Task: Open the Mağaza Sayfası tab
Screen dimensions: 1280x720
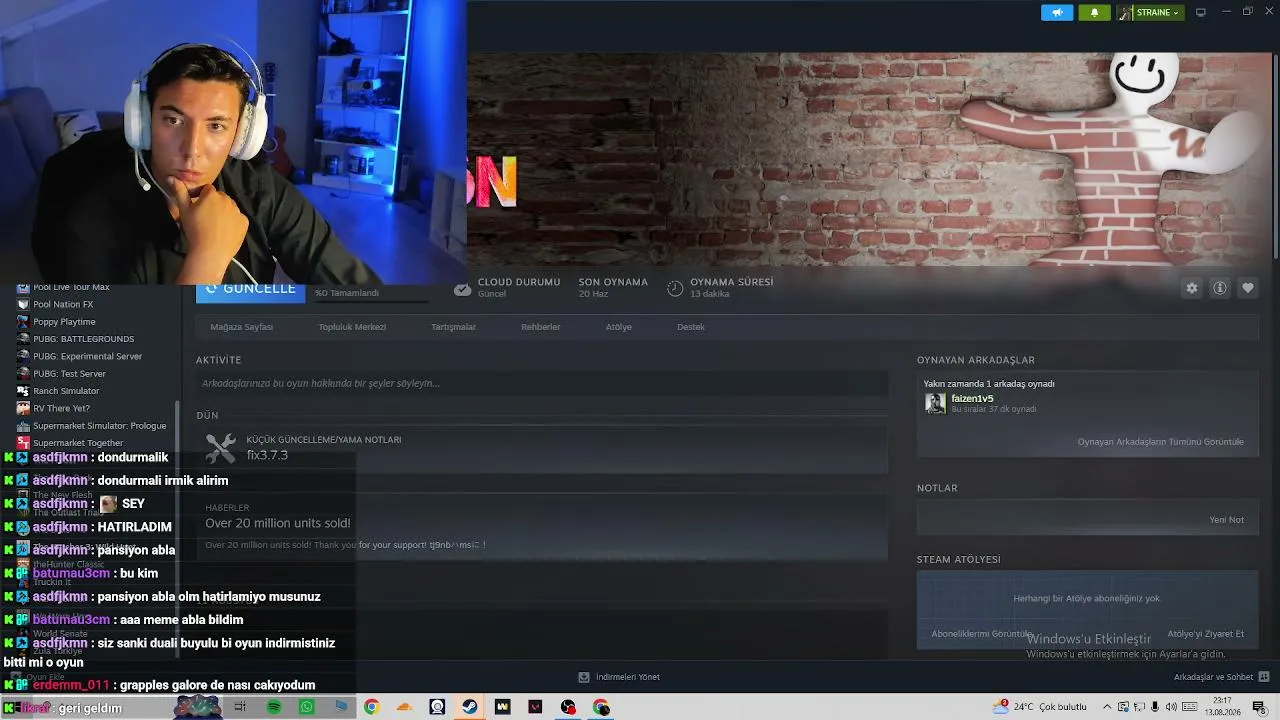Action: (242, 327)
